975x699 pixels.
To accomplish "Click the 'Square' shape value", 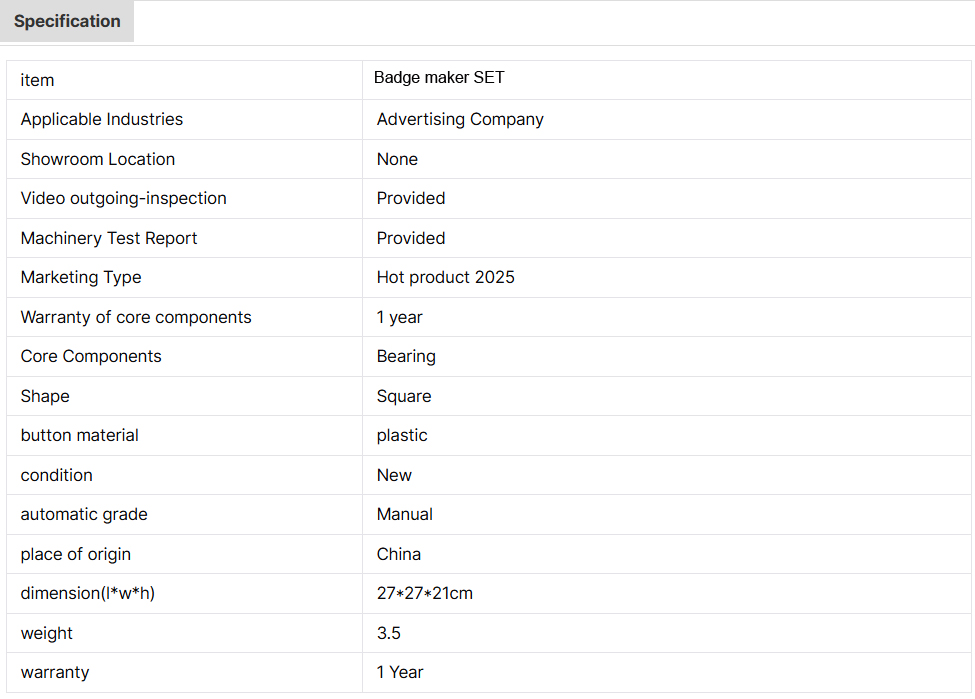I will point(404,396).
